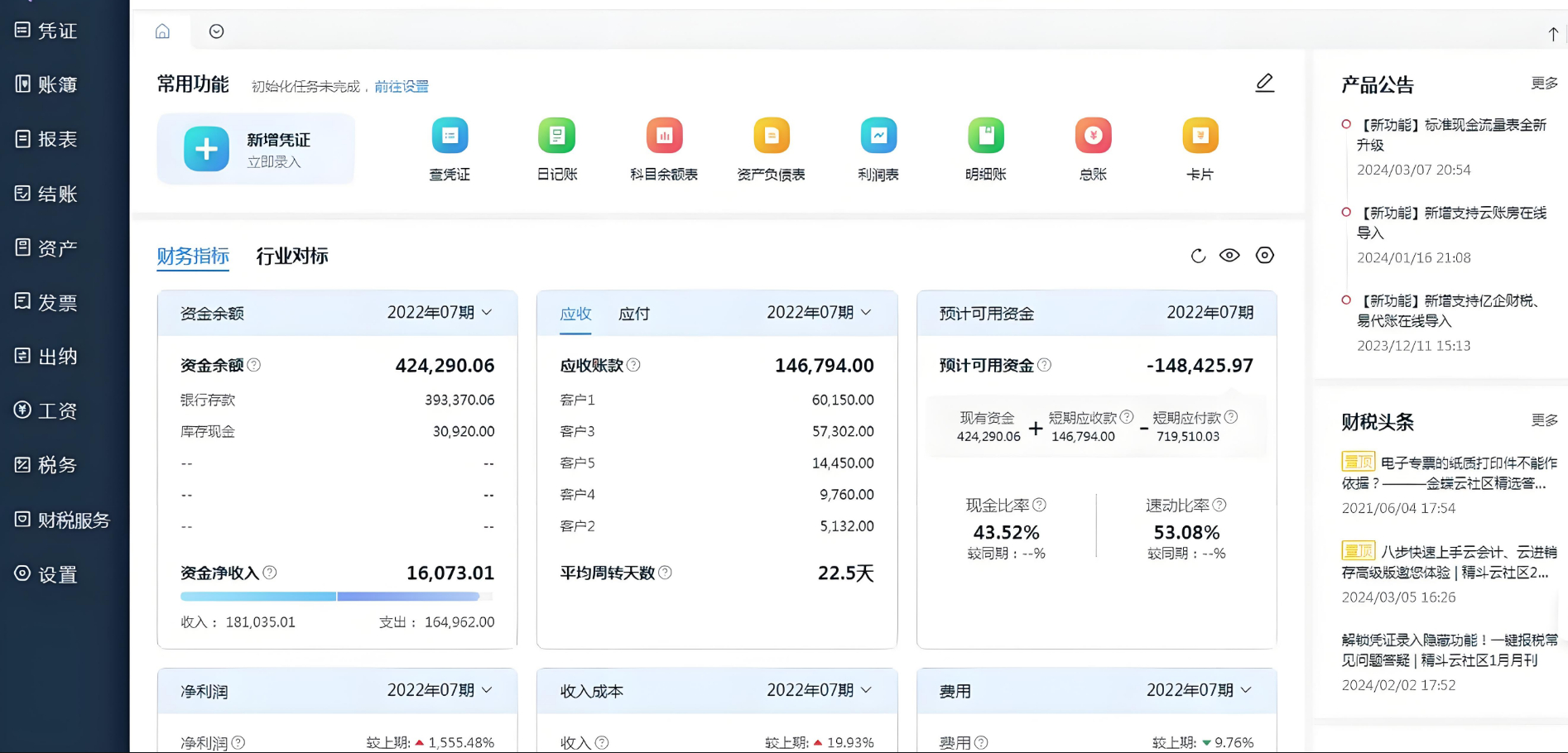Open the 电子专票的纸质打印件 article
This screenshot has height=753, width=1568.
coord(1450,472)
